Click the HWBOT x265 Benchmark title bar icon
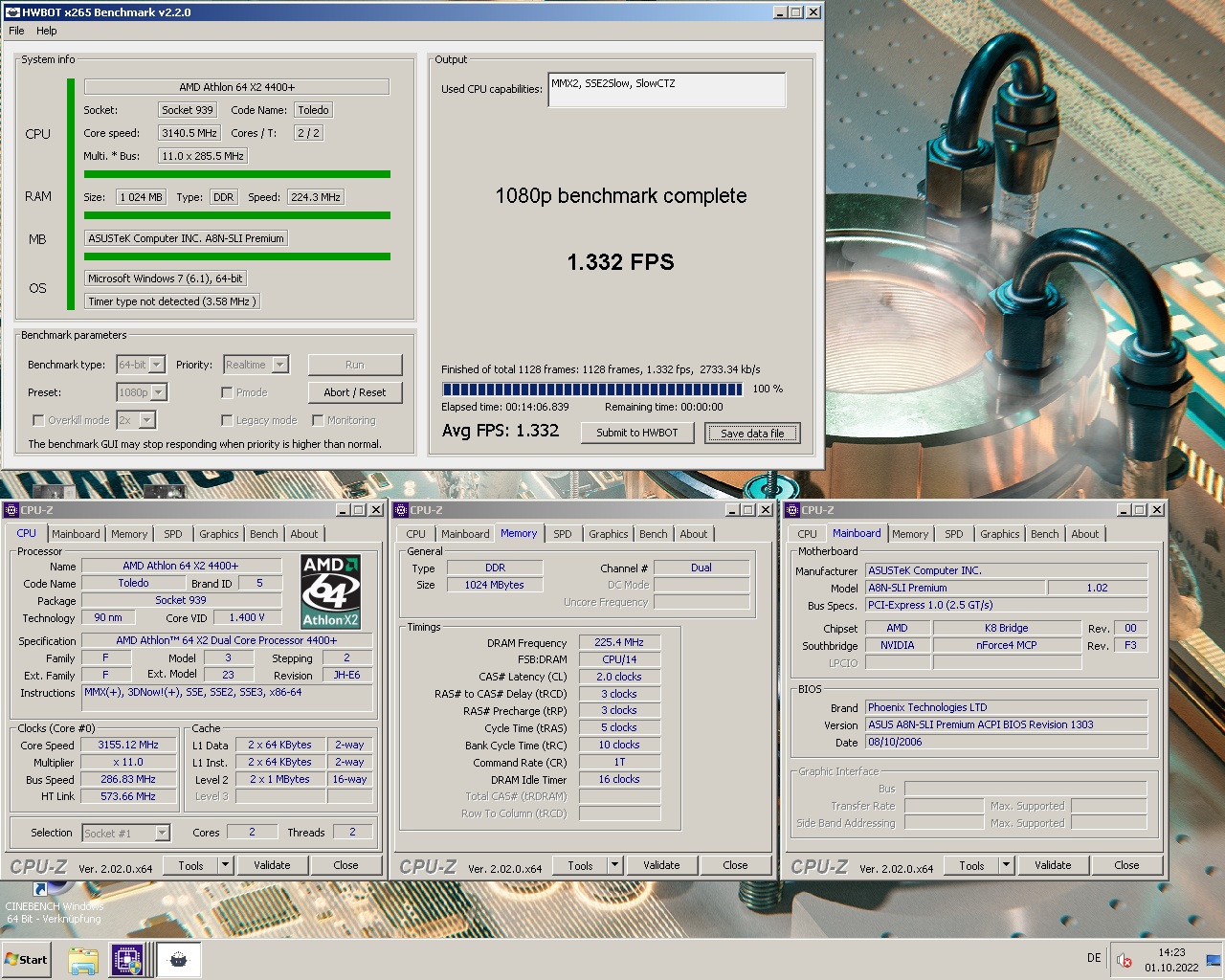Screen dimensions: 1225x980 [x=12, y=12]
